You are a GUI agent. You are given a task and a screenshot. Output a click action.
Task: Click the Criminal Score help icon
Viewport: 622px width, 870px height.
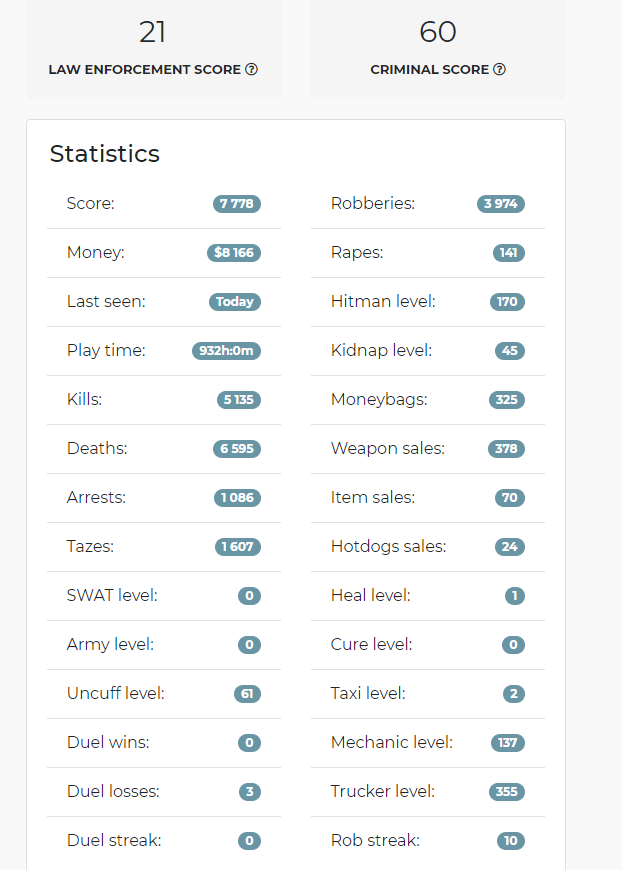tap(499, 69)
